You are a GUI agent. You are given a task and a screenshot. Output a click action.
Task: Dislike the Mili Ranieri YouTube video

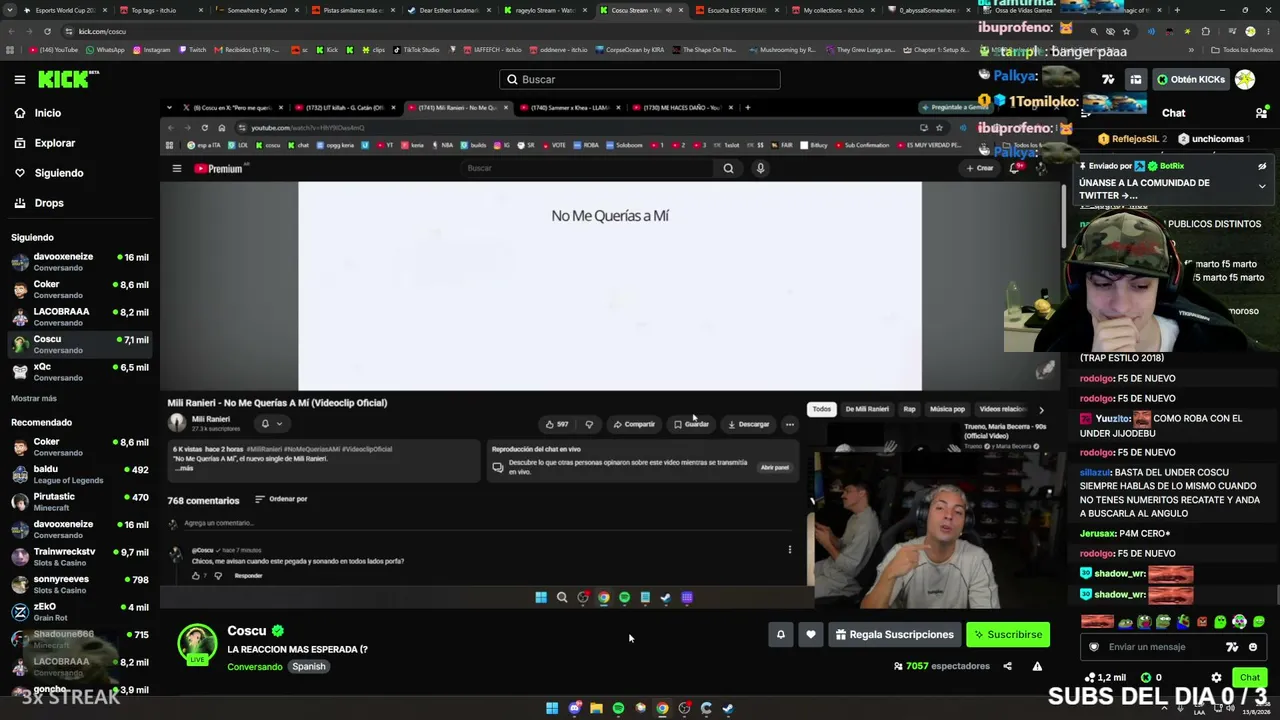(x=589, y=424)
